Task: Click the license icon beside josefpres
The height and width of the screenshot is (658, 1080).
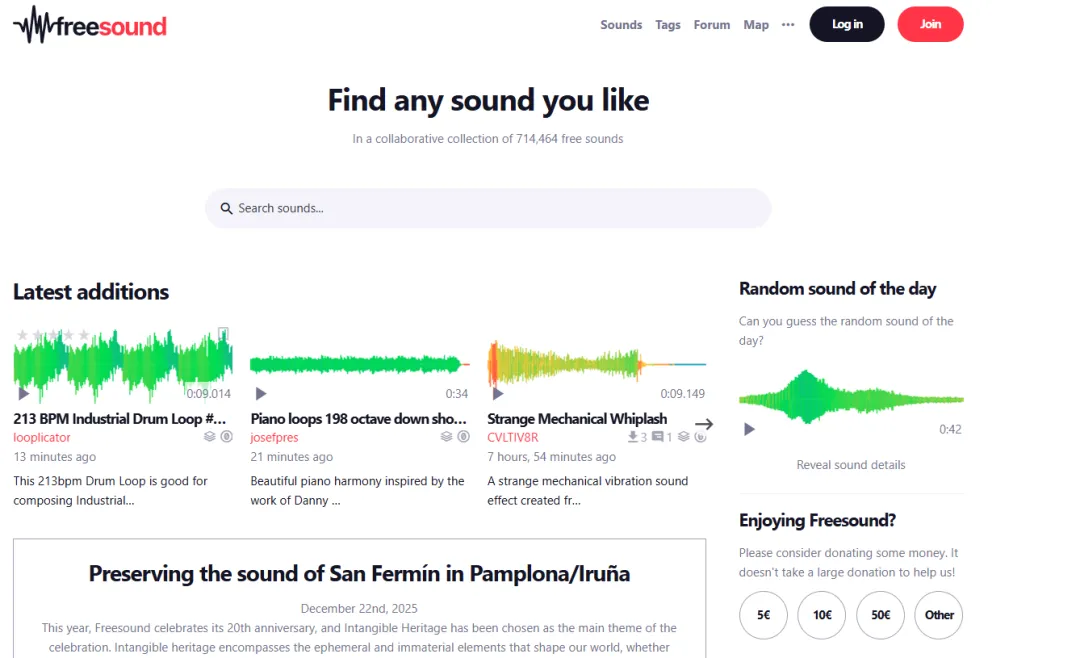Action: (464, 437)
